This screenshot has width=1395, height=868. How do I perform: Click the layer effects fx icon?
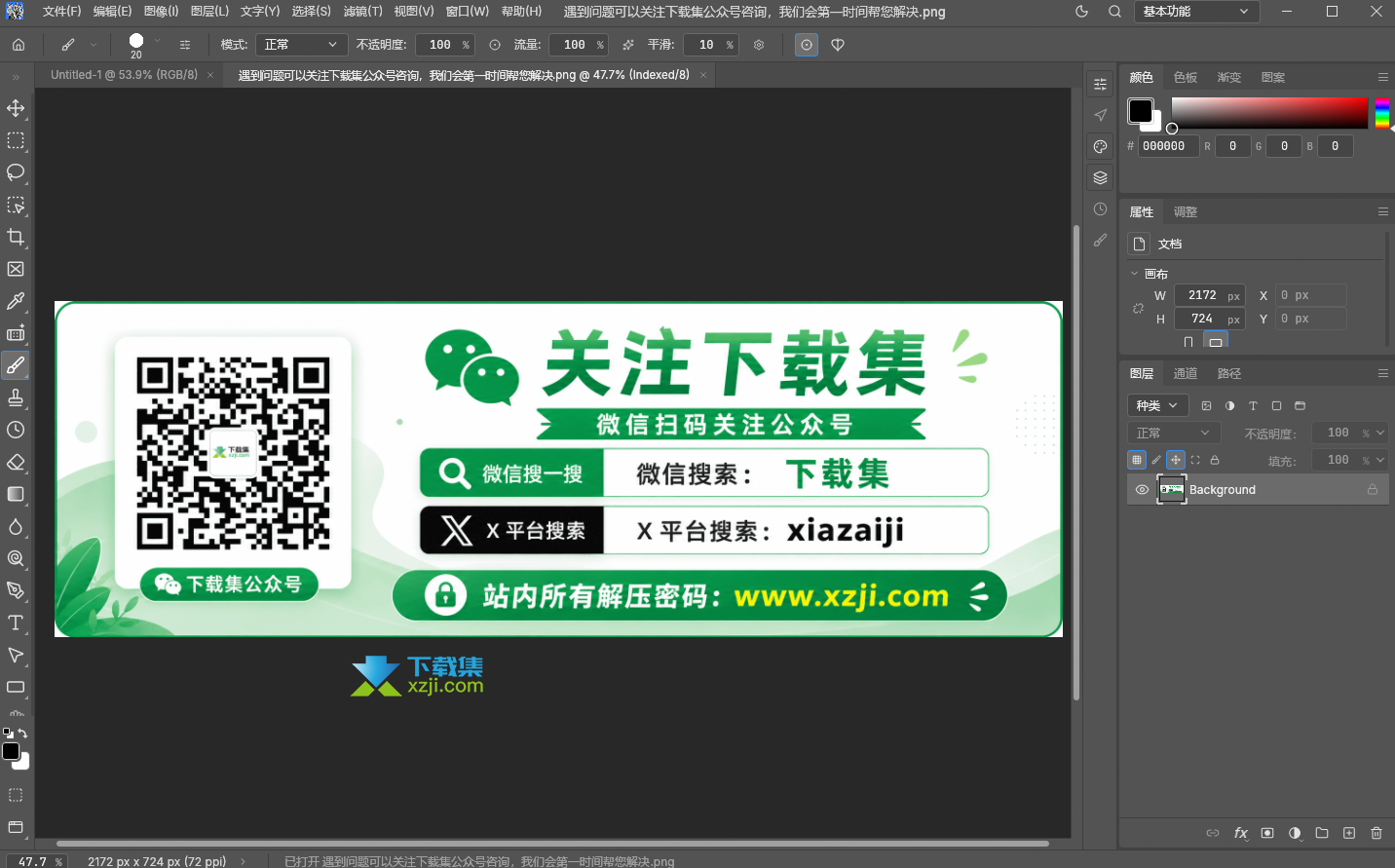(1240, 833)
